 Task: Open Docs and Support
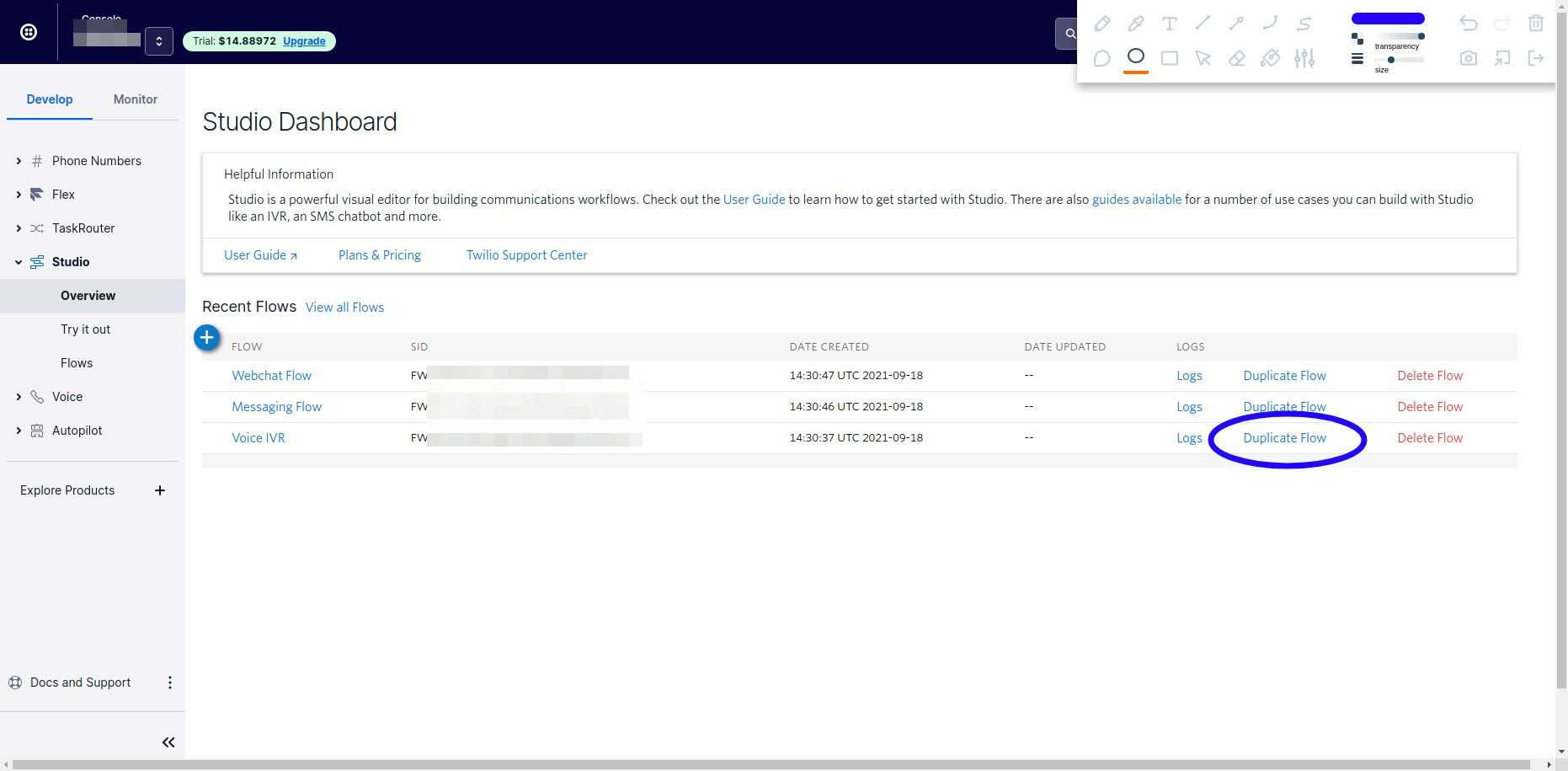tap(80, 683)
